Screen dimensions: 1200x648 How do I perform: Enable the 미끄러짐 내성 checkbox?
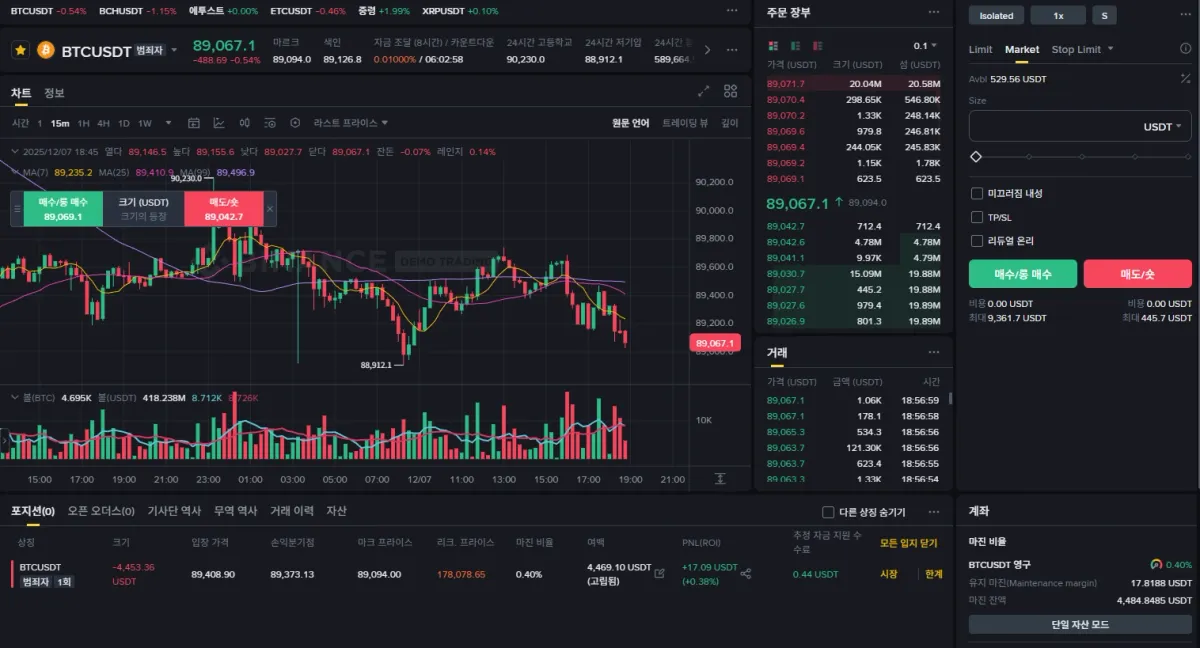tap(977, 193)
